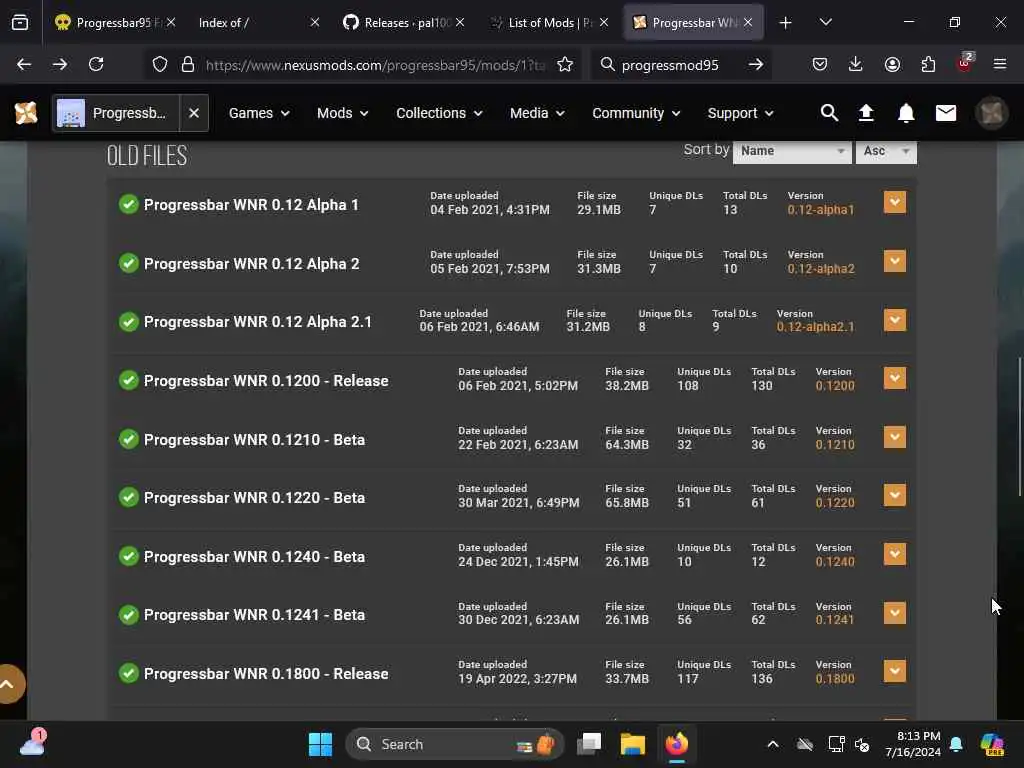Open browser extensions puzzle icon
Screen dimensions: 1024x768
pyautogui.click(x=928, y=64)
